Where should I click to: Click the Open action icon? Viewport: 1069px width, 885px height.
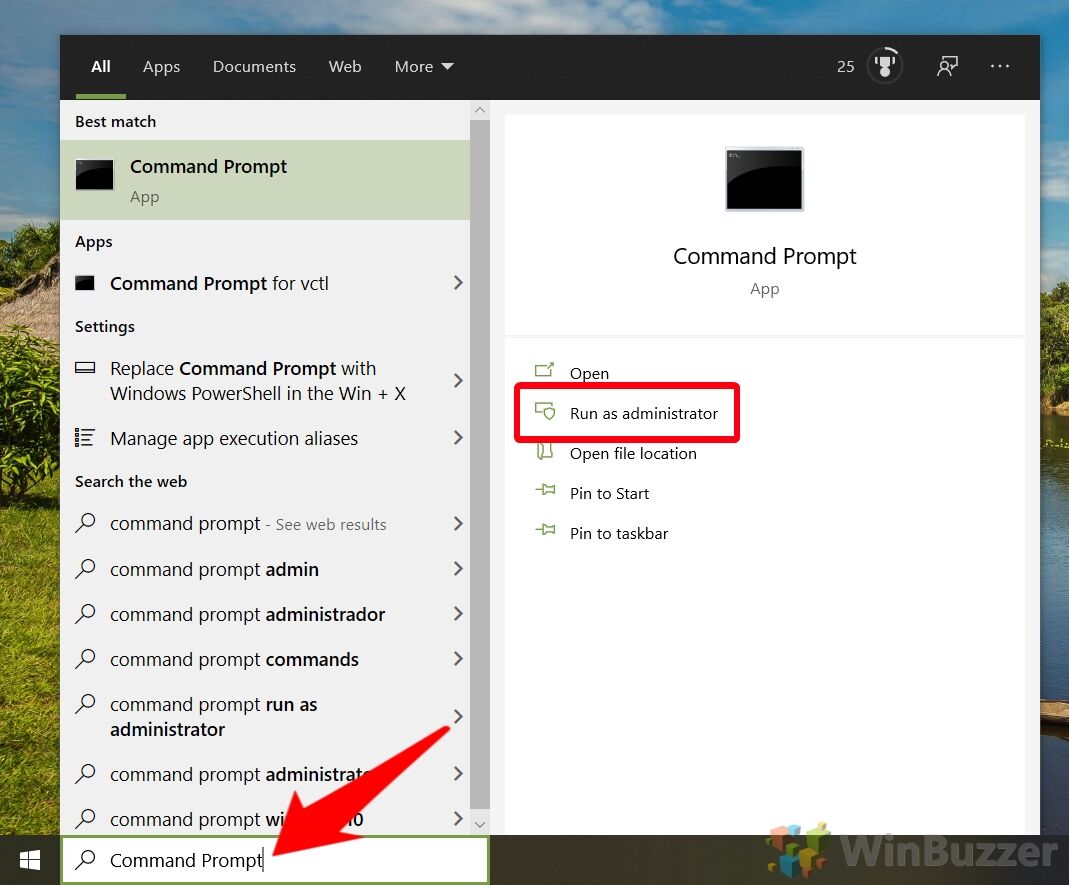tap(544, 370)
